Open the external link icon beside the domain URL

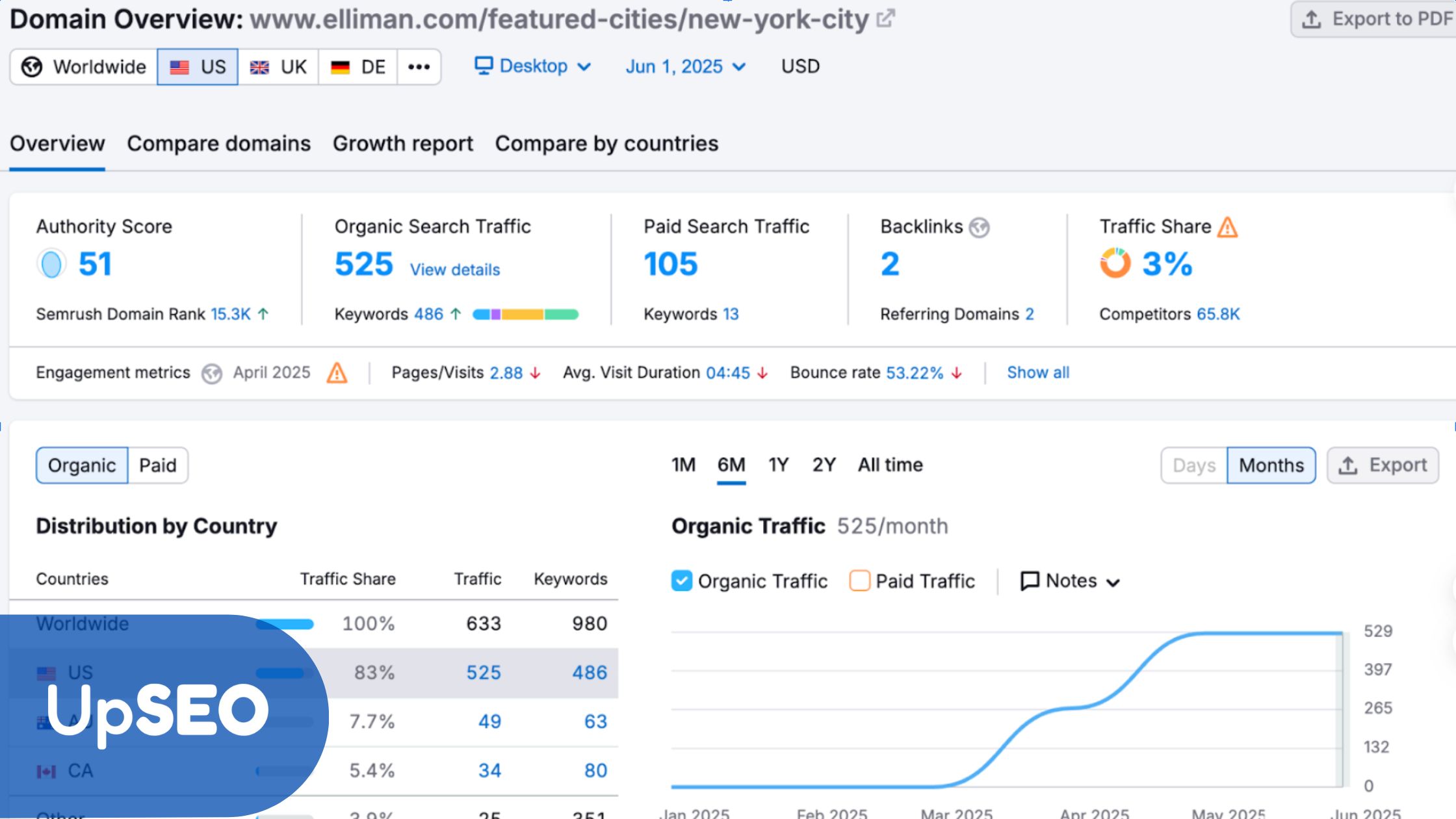pos(885,18)
